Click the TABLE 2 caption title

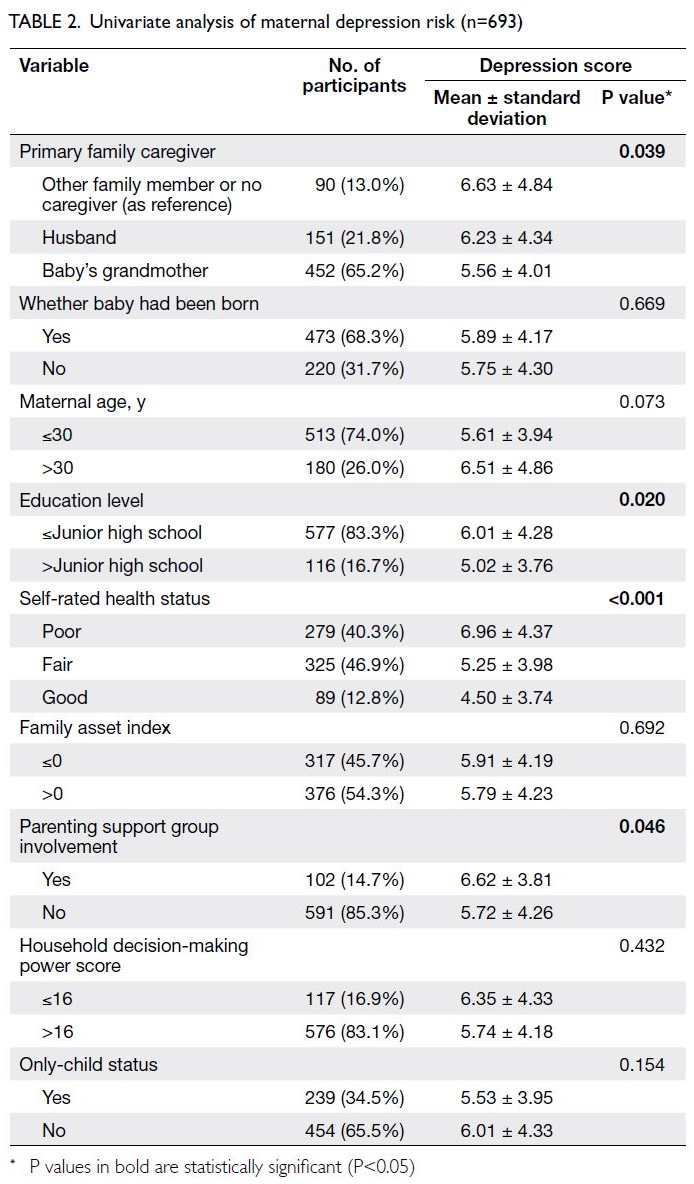(265, 22)
